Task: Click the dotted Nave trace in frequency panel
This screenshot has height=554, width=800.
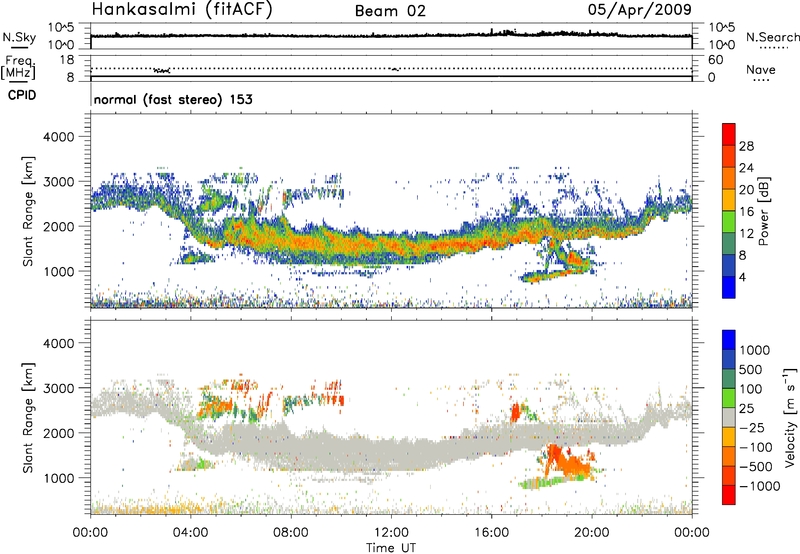Action: click(x=391, y=68)
